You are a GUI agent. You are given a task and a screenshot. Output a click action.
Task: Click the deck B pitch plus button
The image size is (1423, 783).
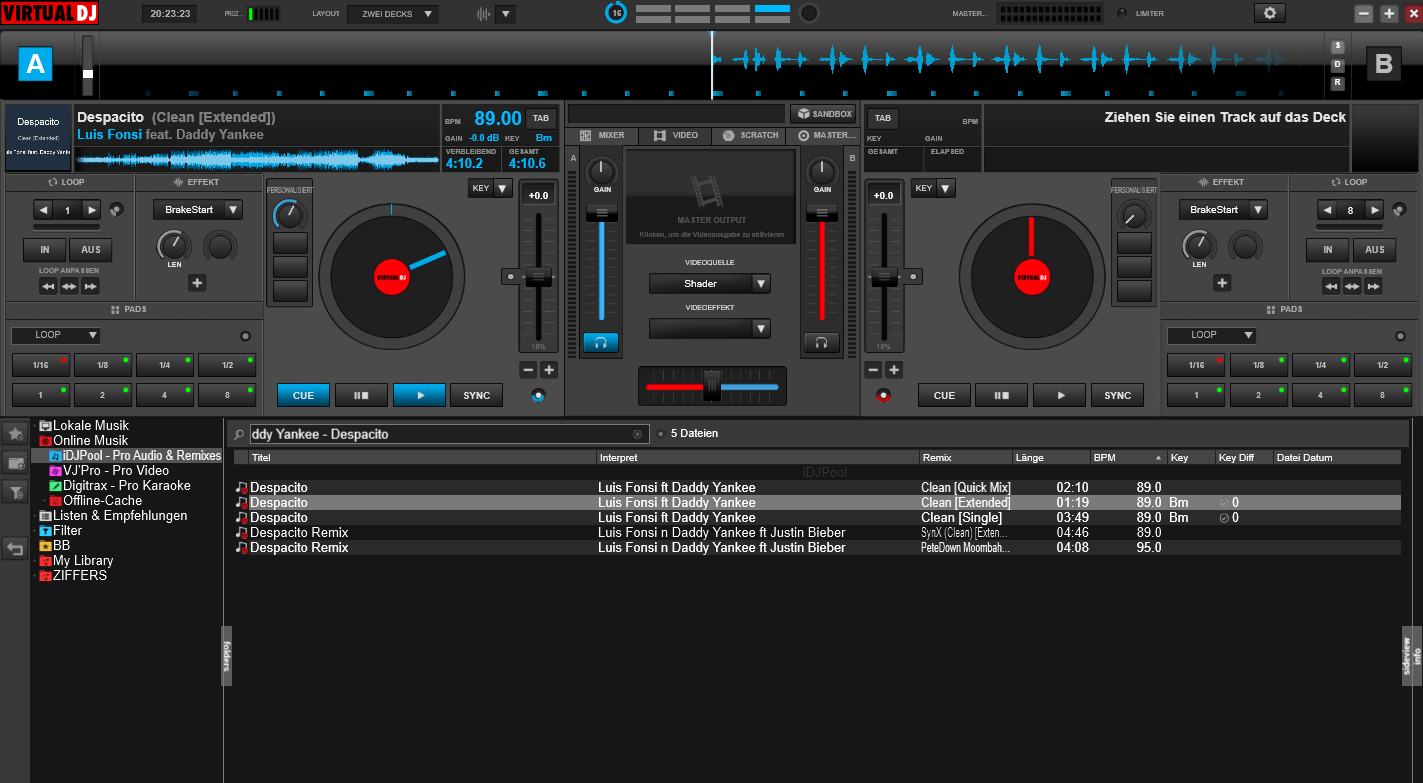(894, 370)
